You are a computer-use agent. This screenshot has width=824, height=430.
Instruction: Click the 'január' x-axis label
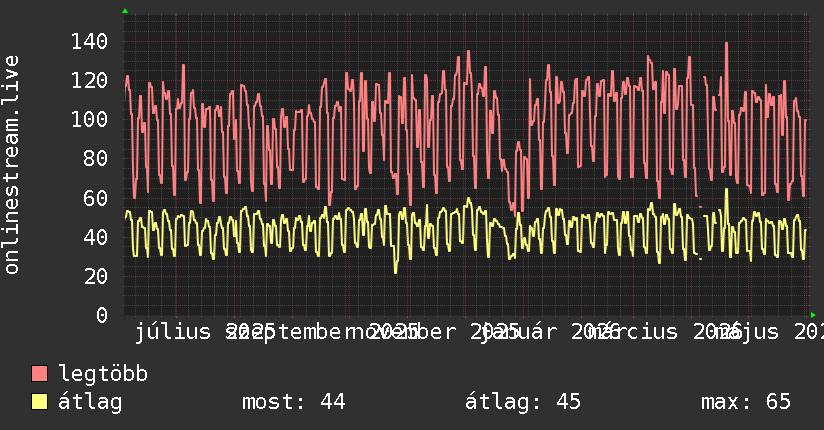pyautogui.click(x=519, y=332)
